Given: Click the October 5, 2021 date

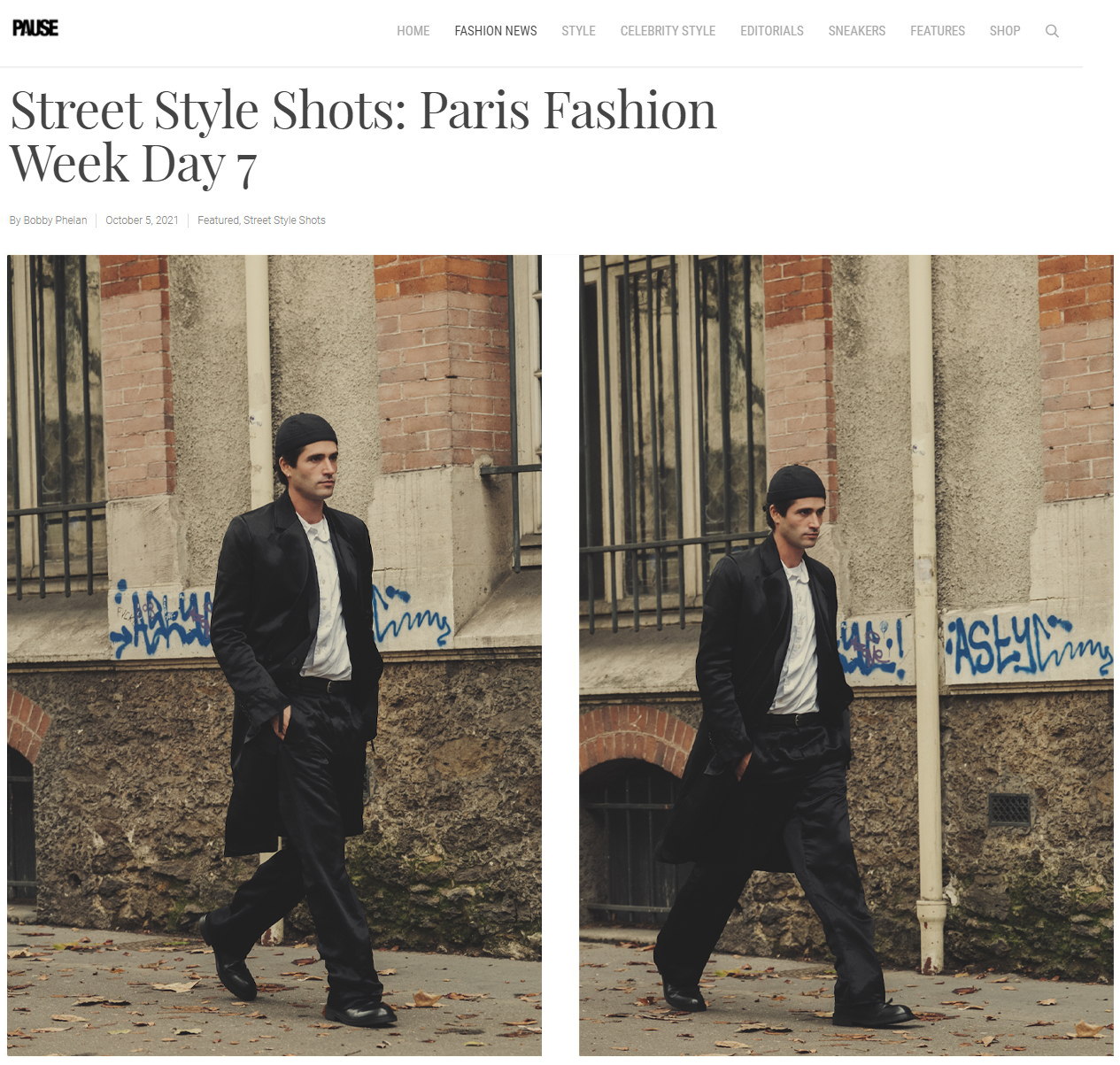Looking at the screenshot, I should pos(142,220).
